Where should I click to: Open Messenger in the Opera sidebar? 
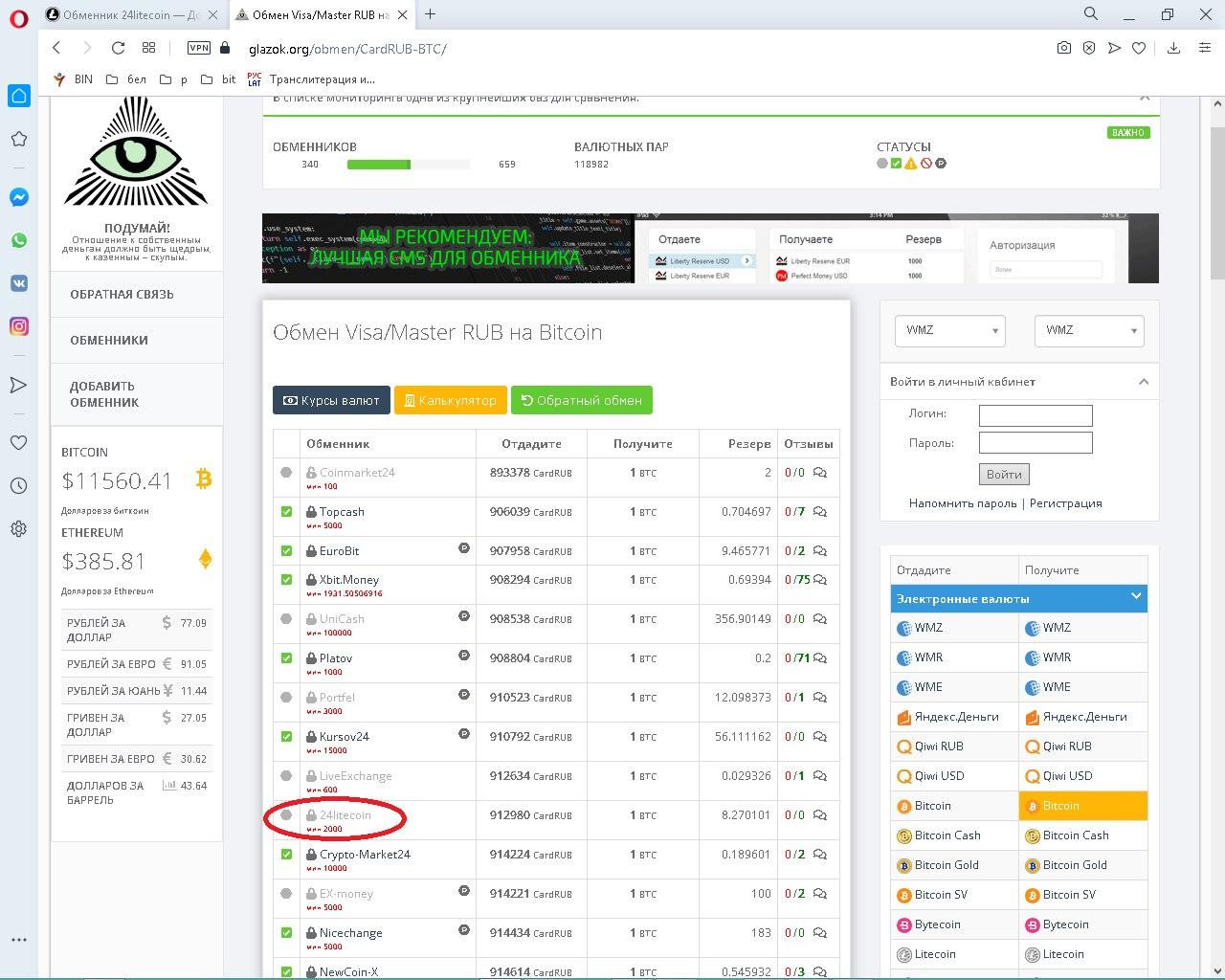point(18,197)
